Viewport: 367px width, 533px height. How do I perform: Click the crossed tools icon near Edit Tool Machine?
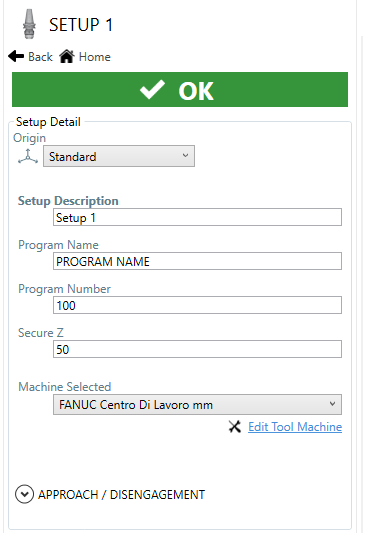(235, 427)
